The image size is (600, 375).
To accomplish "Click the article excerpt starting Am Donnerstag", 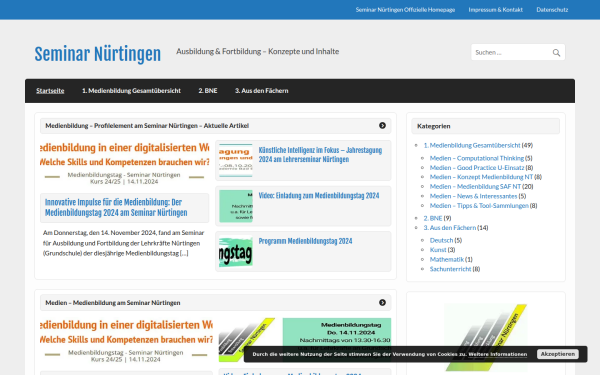I will pyautogui.click(x=124, y=243).
